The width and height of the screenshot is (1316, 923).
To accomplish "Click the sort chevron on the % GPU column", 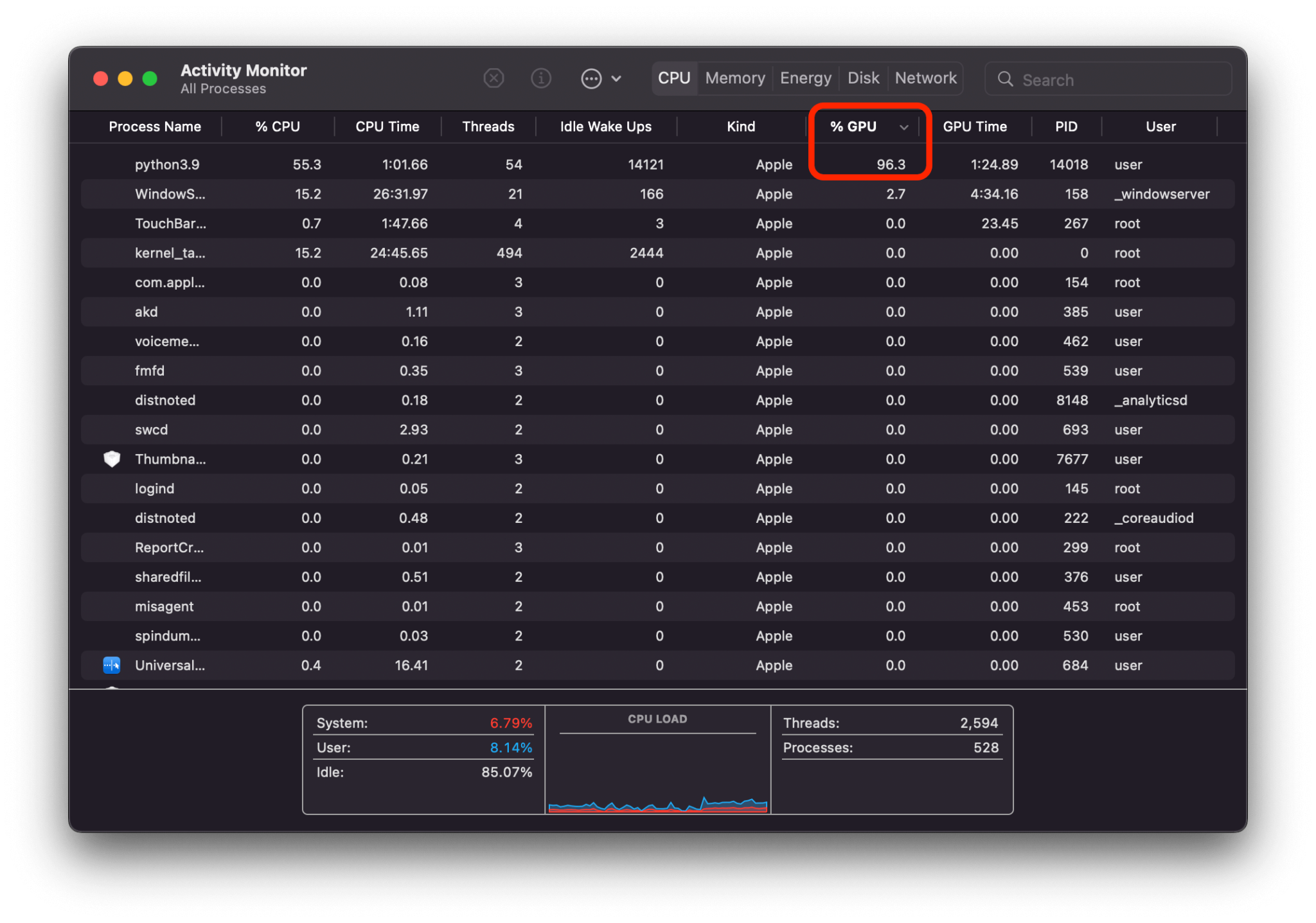I will (x=905, y=127).
